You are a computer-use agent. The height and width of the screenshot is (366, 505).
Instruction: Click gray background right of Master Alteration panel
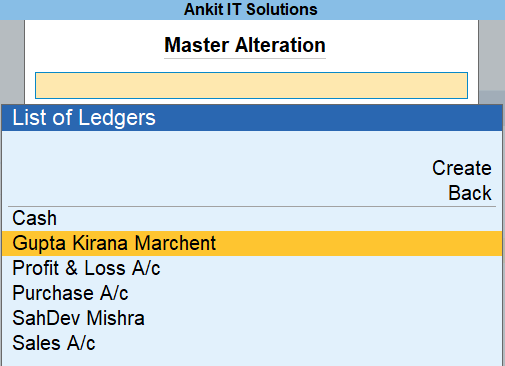[492, 55]
